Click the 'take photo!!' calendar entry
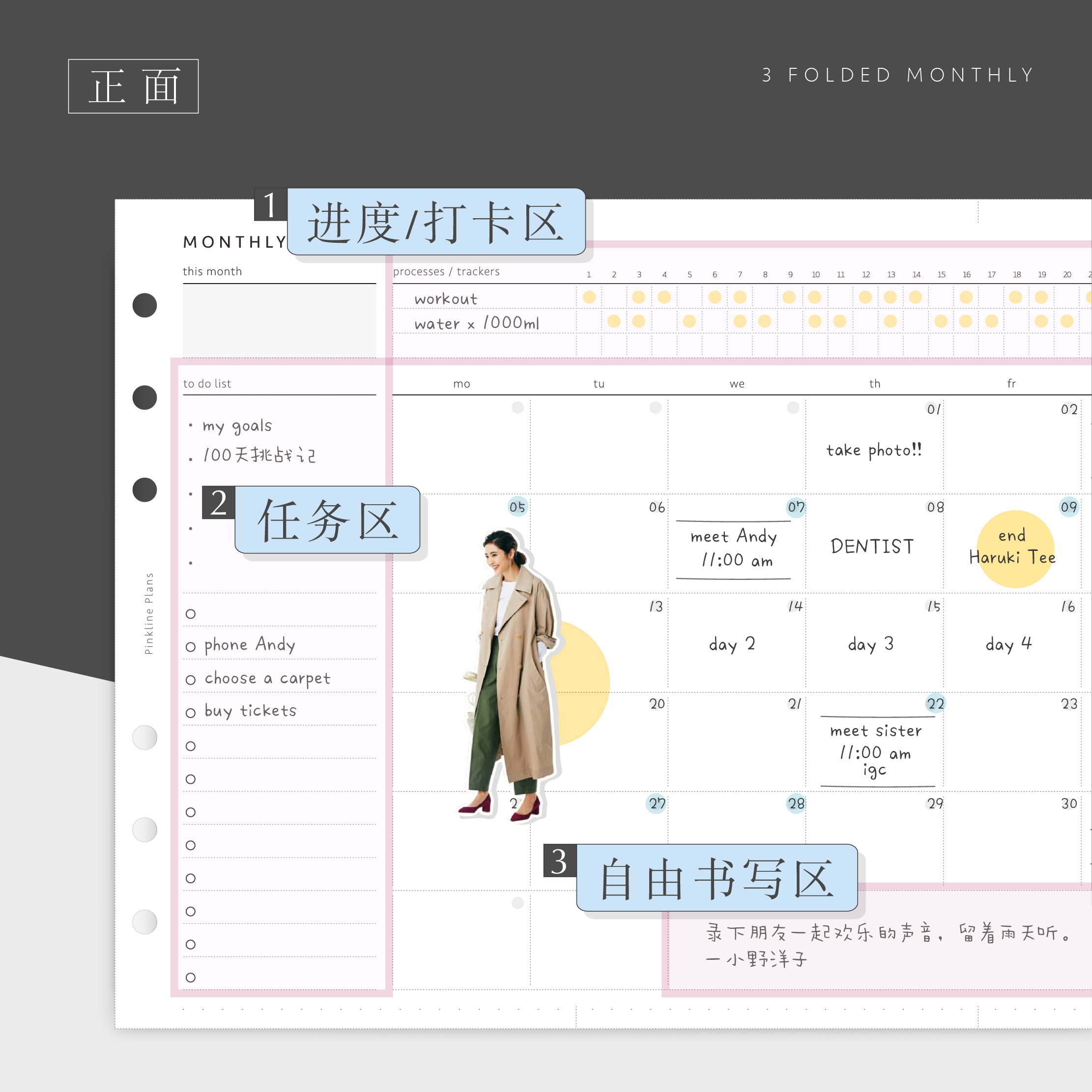Viewport: 1092px width, 1092px height. pyautogui.click(x=874, y=451)
